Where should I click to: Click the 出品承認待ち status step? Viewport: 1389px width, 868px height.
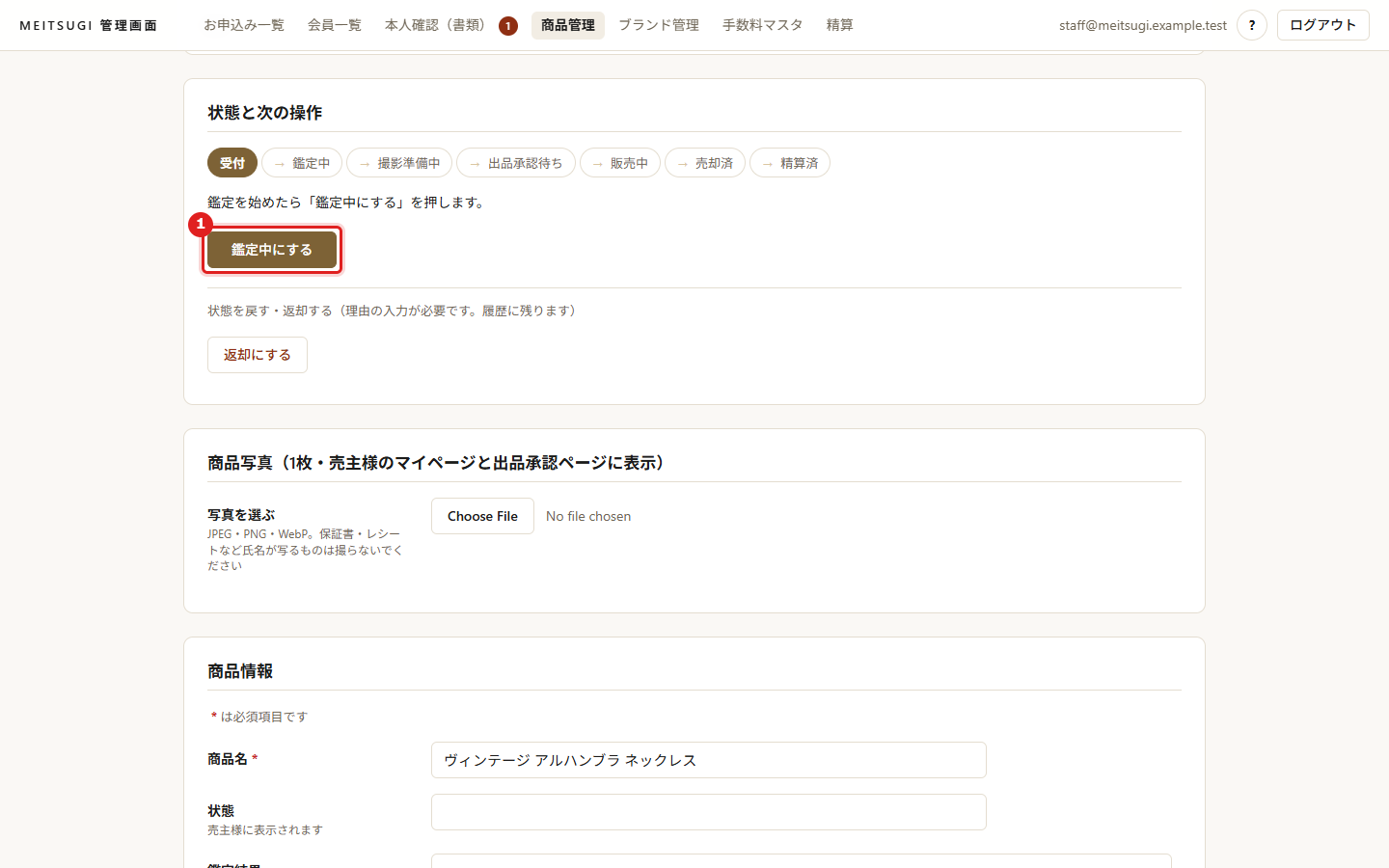516,163
